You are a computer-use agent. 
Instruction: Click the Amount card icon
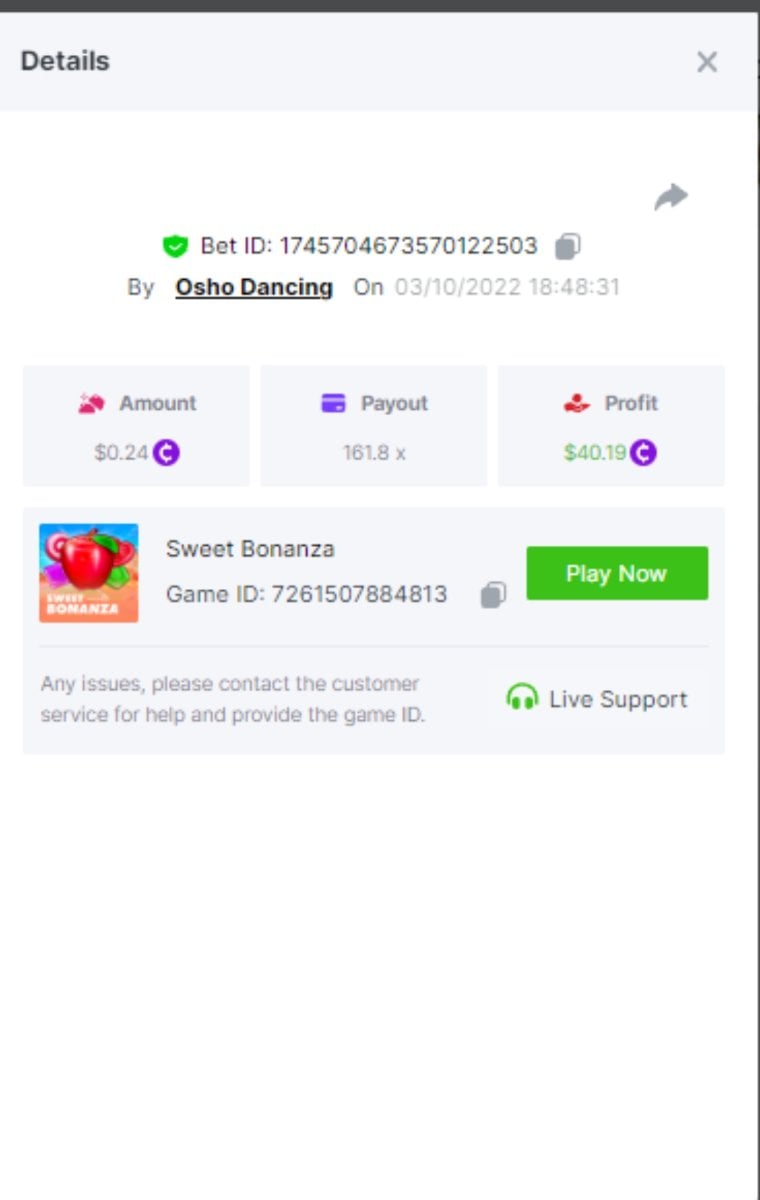click(92, 403)
